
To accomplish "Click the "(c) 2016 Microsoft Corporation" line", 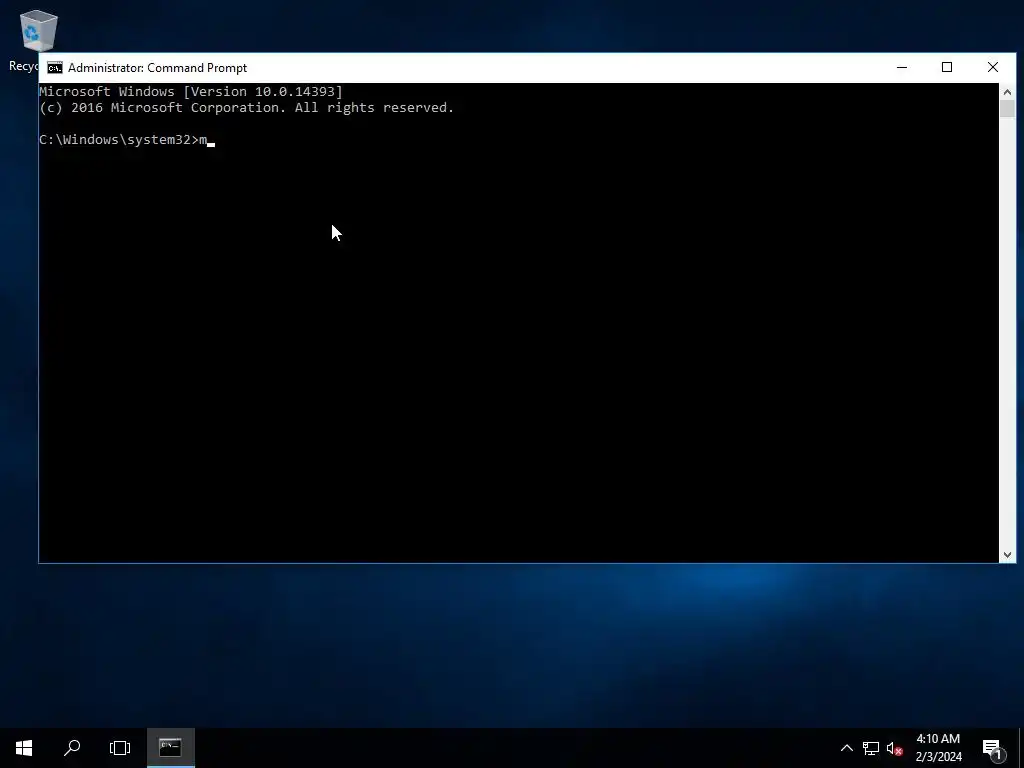I will click(x=246, y=108).
